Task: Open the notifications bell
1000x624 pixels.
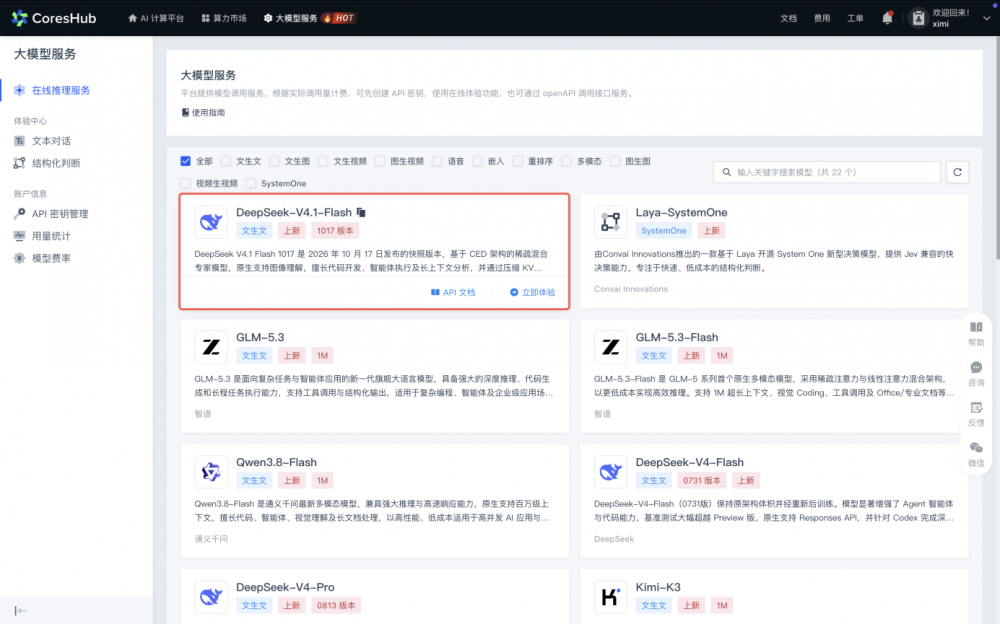Action: pyautogui.click(x=887, y=18)
